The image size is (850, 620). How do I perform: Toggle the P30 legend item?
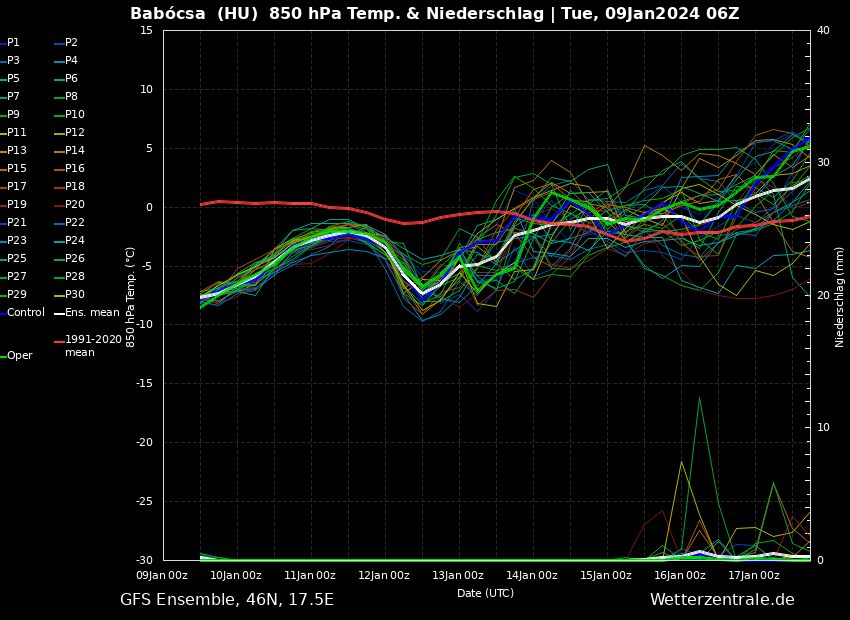tap(74, 295)
